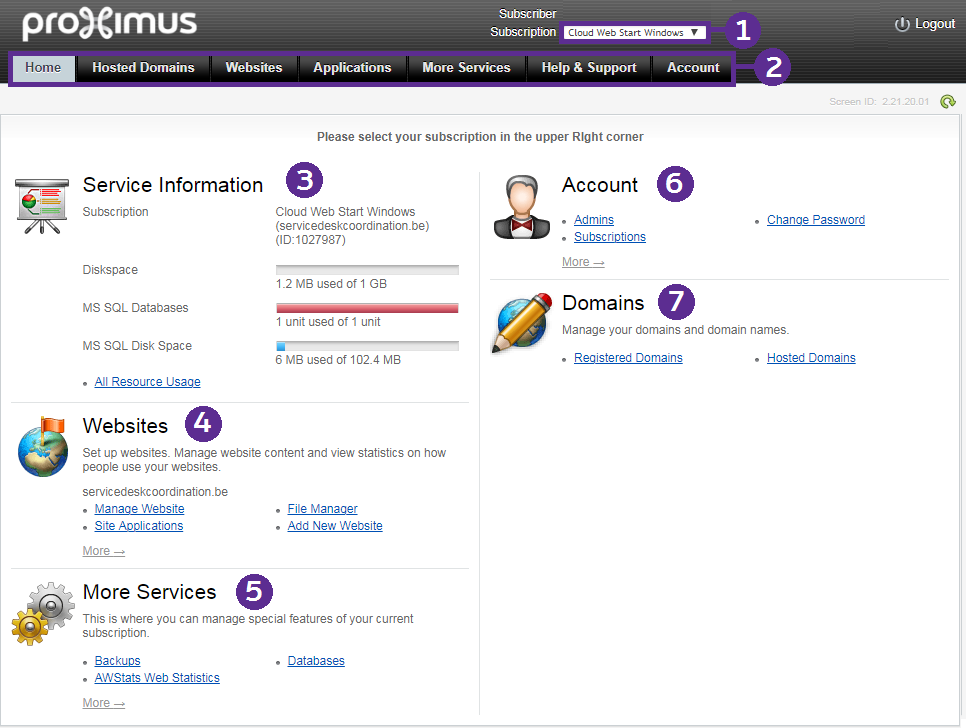Open the Site Applications link
This screenshot has width=966, height=728.
click(139, 526)
